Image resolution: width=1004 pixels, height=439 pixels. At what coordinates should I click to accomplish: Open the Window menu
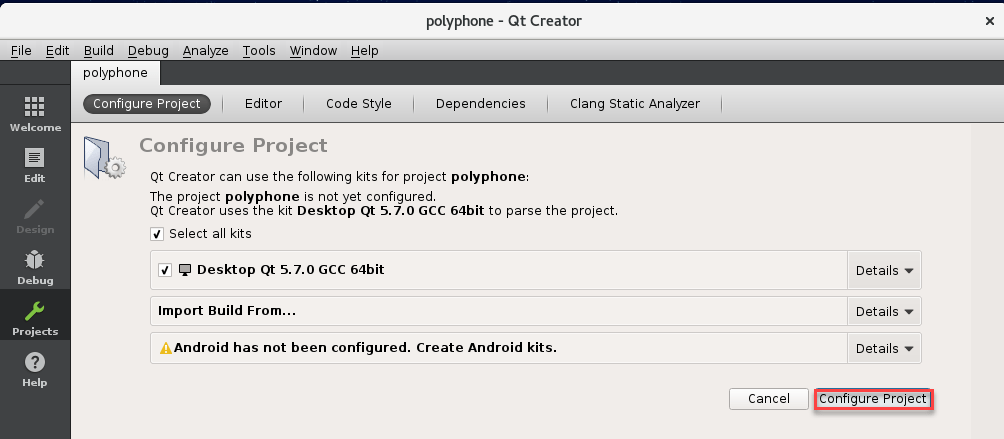click(313, 51)
